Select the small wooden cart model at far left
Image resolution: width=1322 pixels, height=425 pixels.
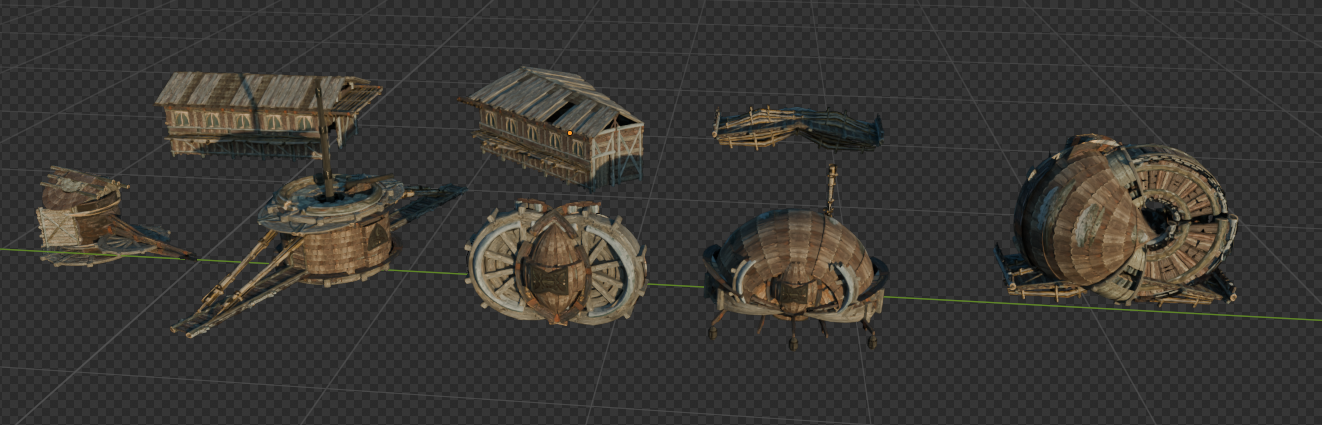click(95, 218)
